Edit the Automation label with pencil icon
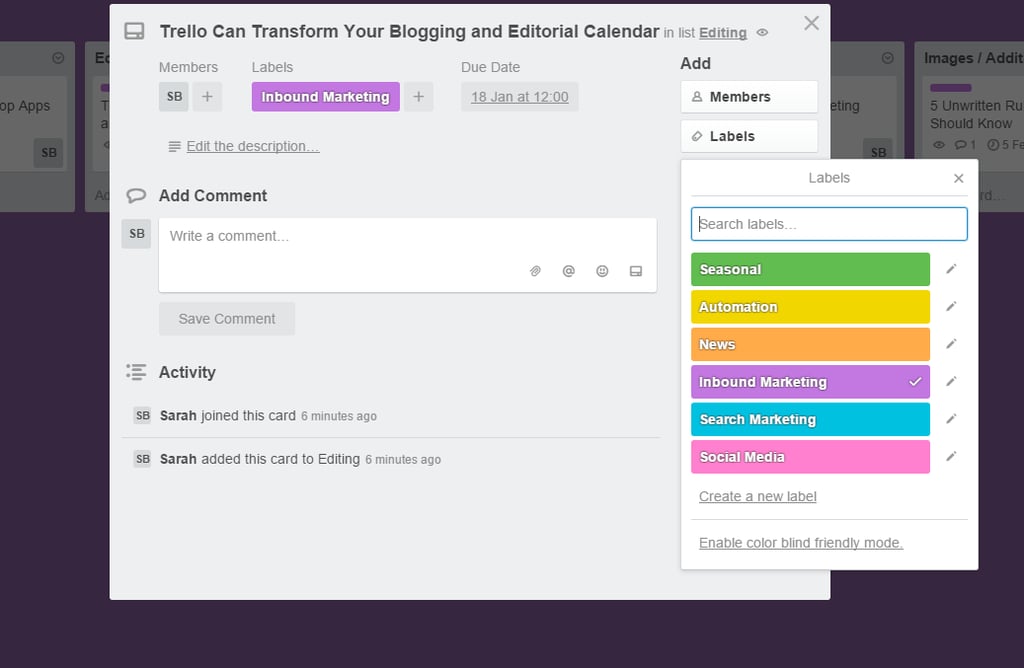Image resolution: width=1024 pixels, height=668 pixels. pyautogui.click(x=952, y=306)
